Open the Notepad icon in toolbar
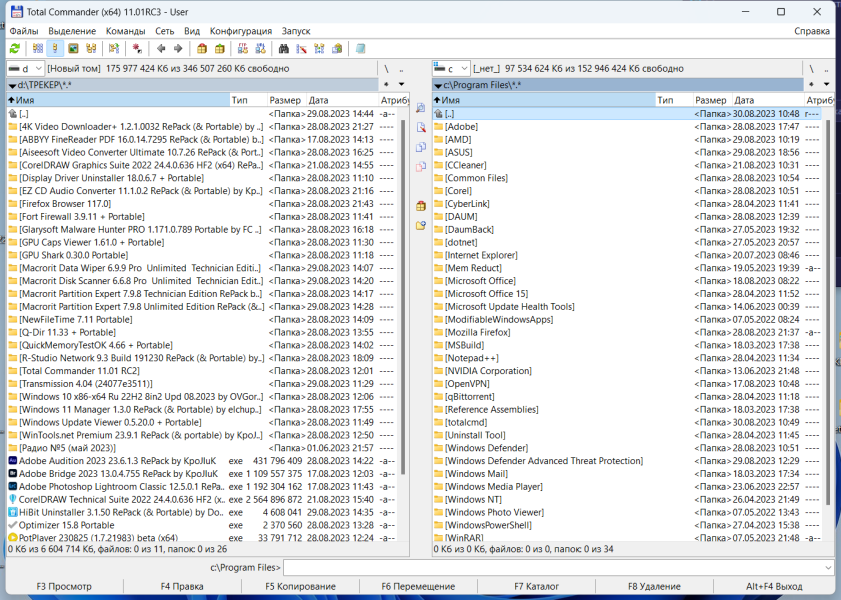This screenshot has height=600, width=841. tap(360, 49)
